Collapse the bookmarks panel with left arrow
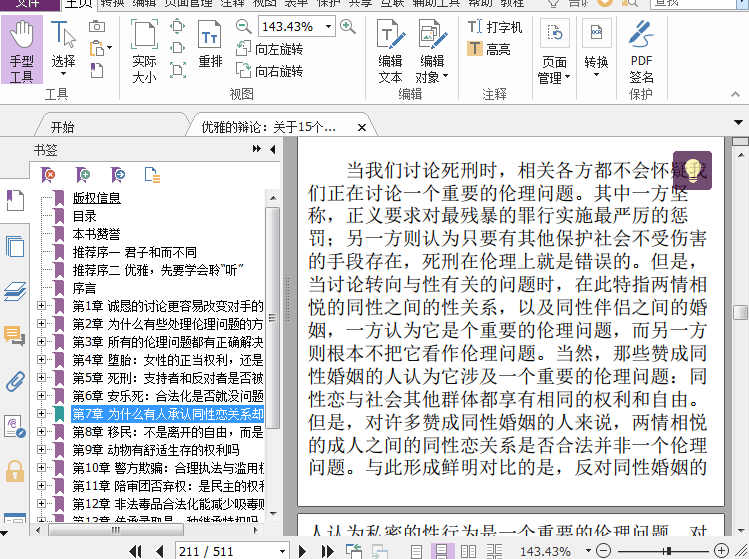749x559 pixels. (x=273, y=149)
